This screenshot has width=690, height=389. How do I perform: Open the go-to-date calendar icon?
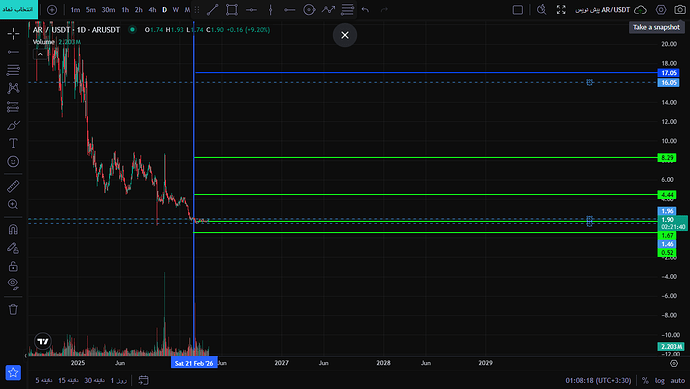143,380
